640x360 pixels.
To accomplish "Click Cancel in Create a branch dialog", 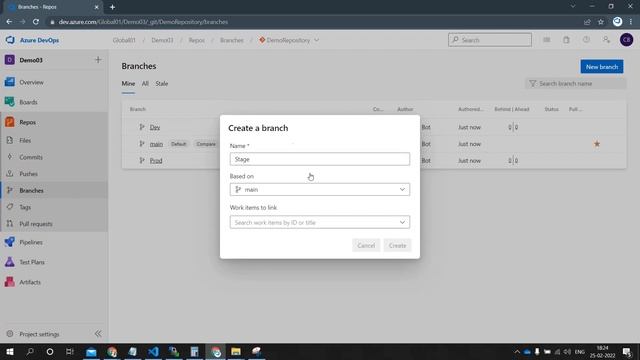I will coord(366,245).
